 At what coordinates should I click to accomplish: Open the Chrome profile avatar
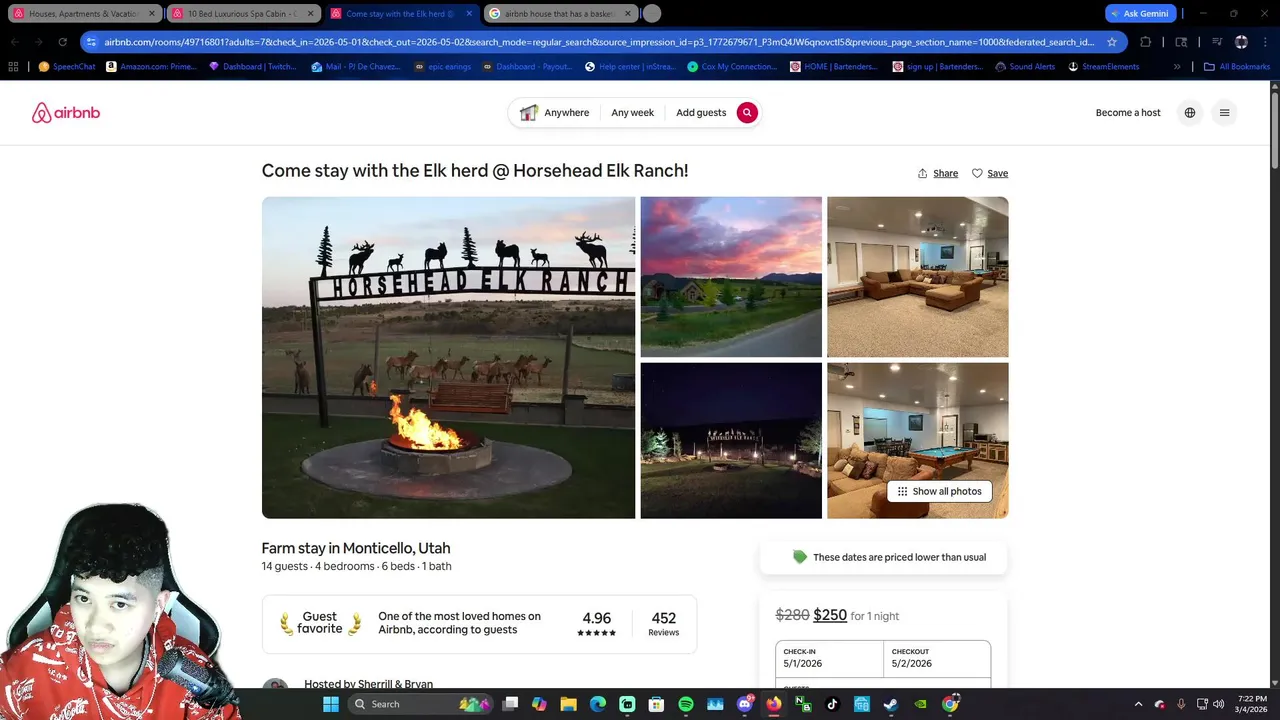click(x=1241, y=42)
